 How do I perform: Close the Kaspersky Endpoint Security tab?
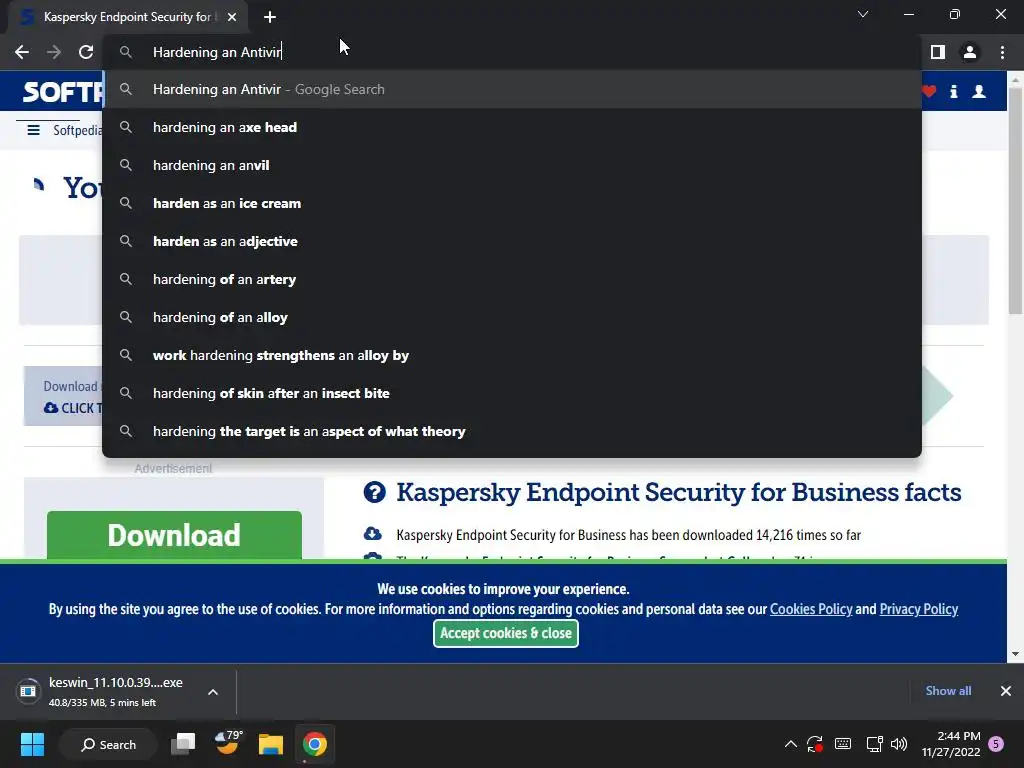point(232,17)
